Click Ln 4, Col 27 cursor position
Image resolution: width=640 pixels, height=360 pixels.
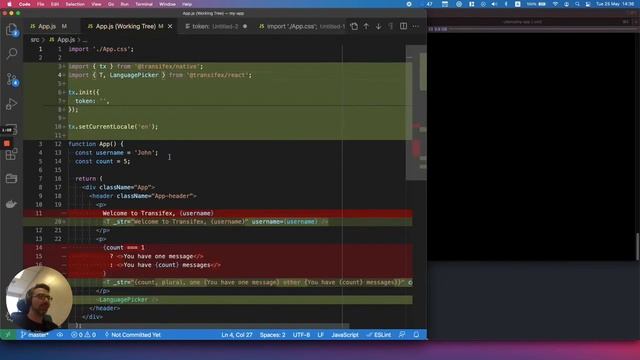(x=237, y=335)
